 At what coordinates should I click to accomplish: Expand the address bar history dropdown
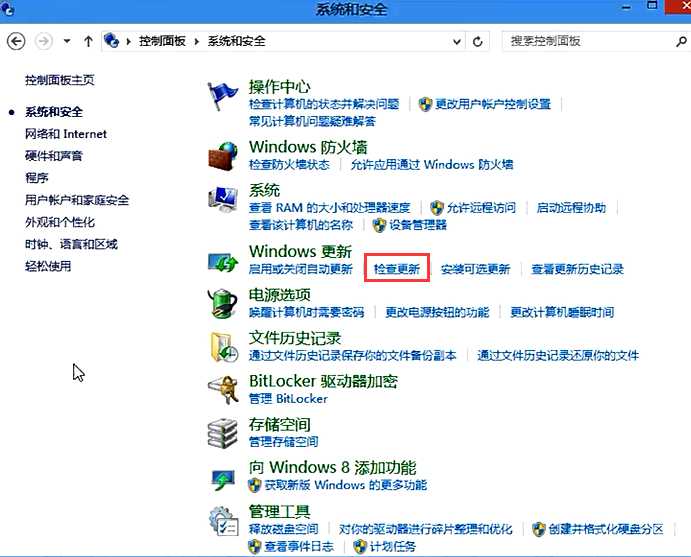pos(457,42)
